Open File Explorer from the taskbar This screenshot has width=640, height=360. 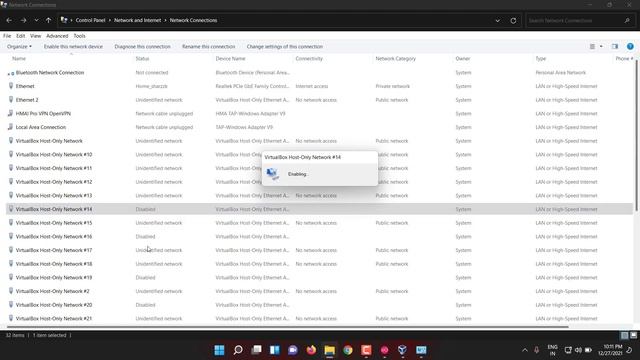pyautogui.click(x=329, y=350)
